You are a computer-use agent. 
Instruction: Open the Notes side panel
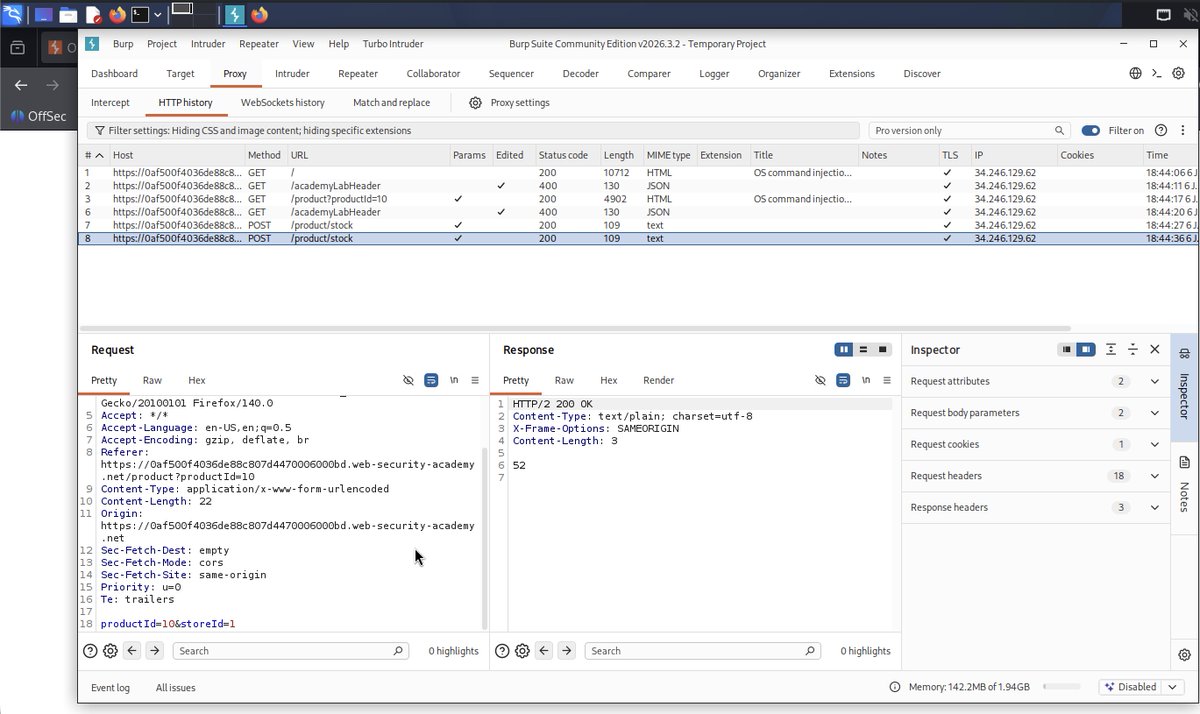(x=1184, y=484)
